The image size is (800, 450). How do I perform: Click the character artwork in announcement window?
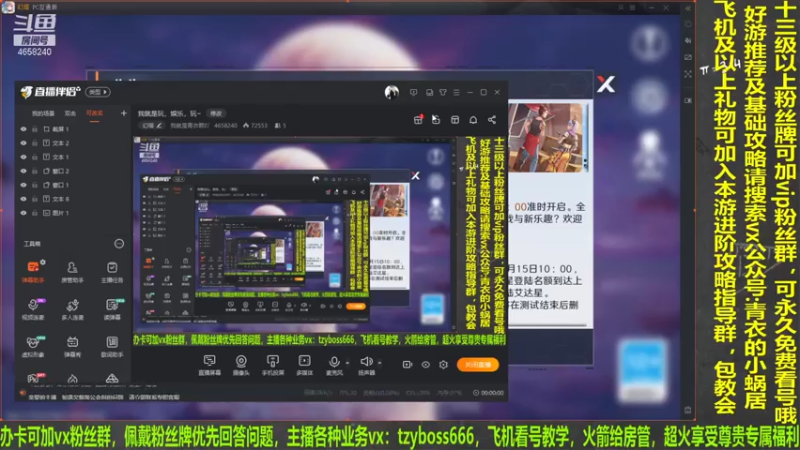(x=546, y=138)
